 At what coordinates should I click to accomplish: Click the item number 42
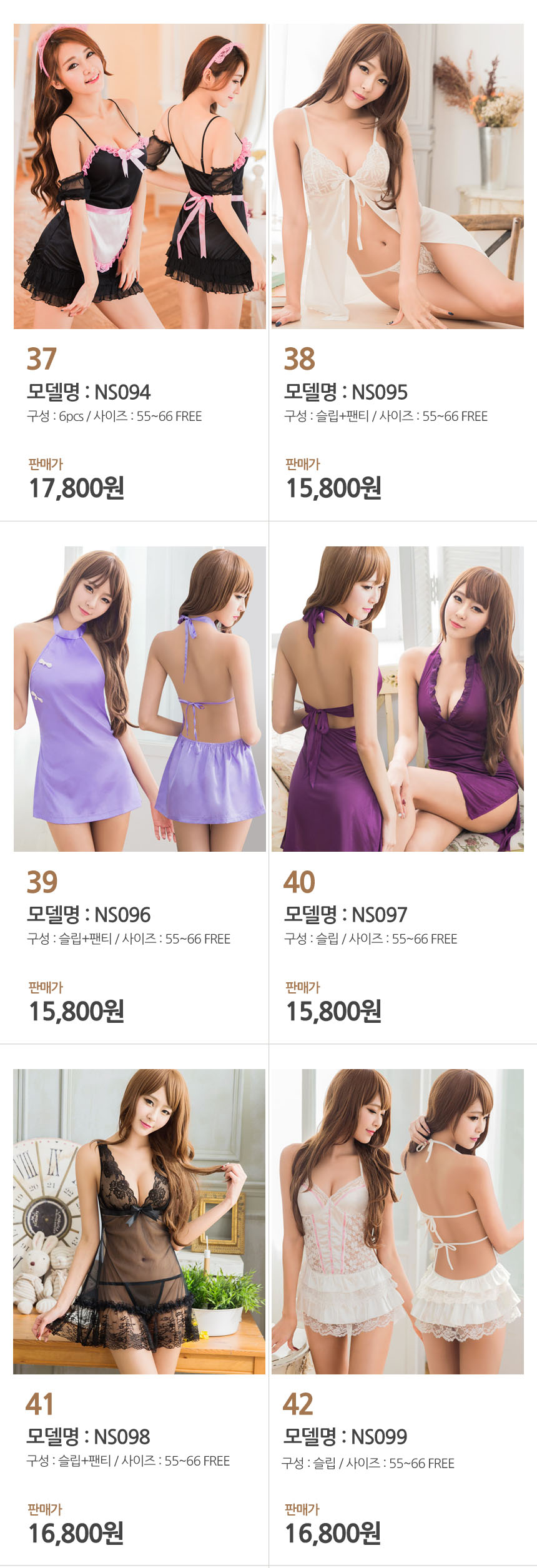[x=298, y=1404]
